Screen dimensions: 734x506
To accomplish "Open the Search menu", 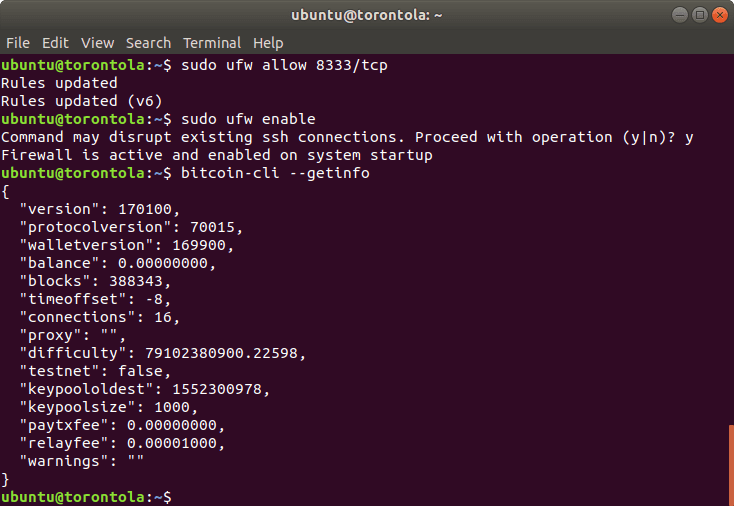I will [148, 43].
